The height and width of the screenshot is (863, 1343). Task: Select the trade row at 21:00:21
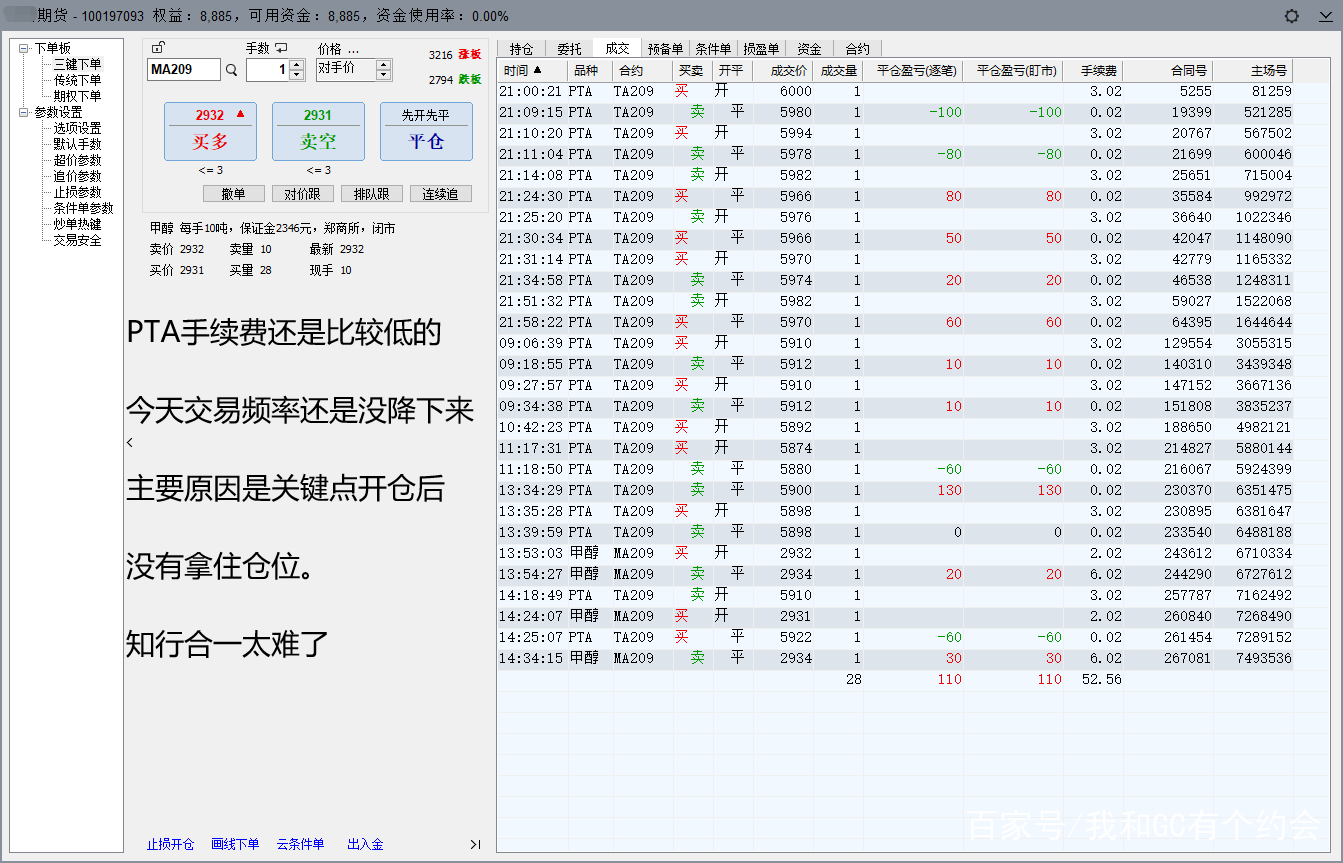(895, 91)
